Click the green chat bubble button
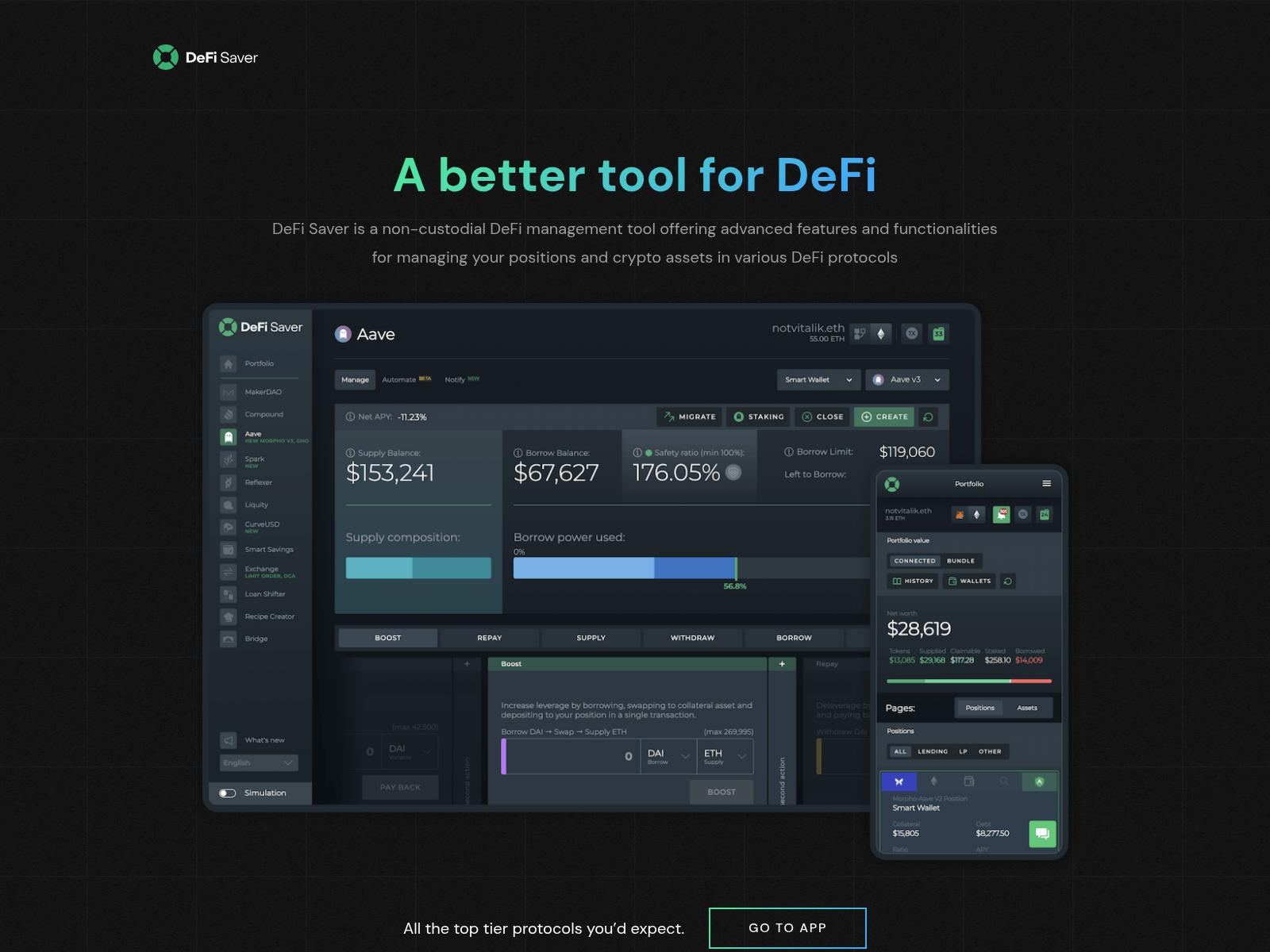Screen dimensions: 1270x952 1043,834
